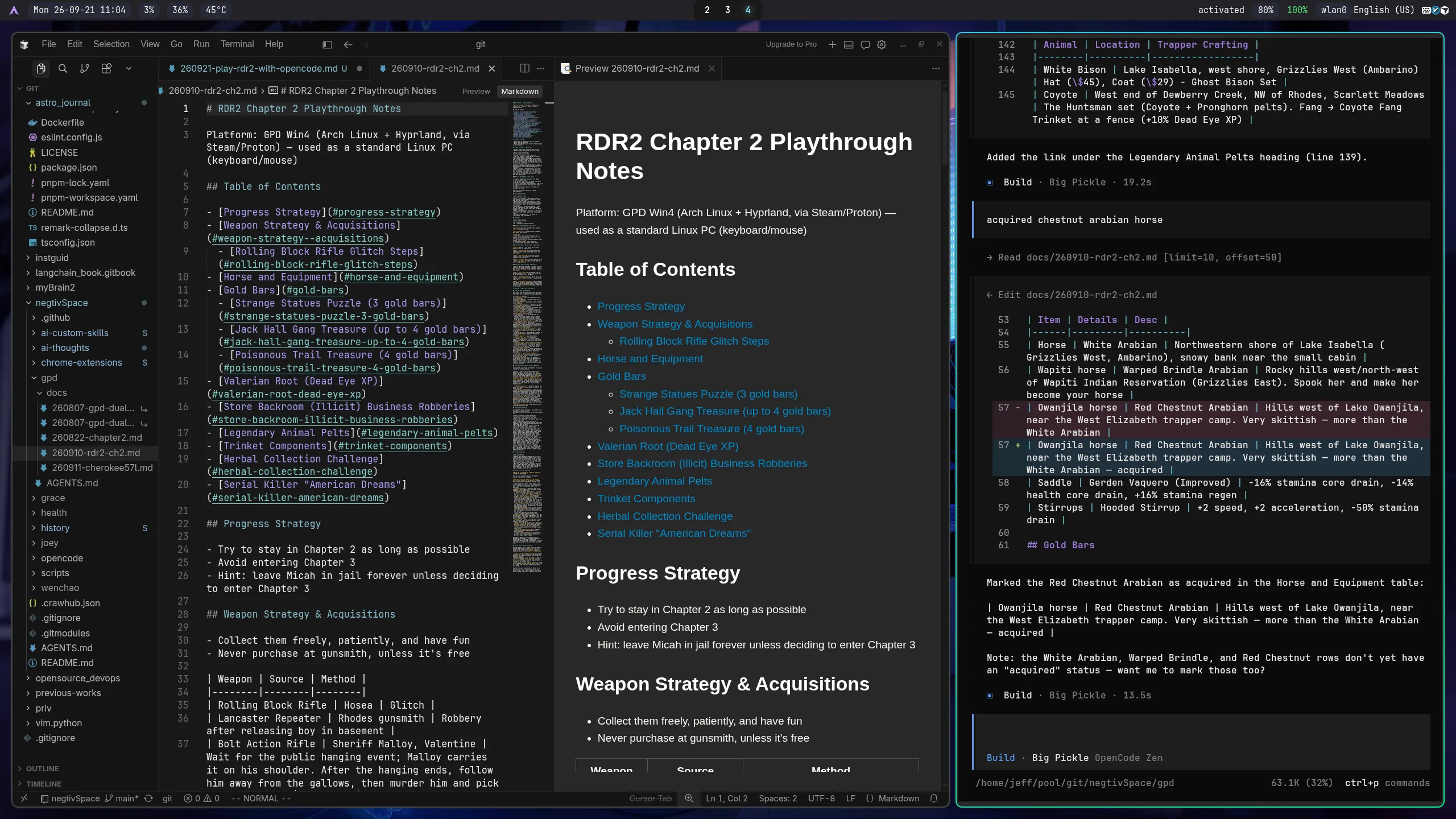1456x819 pixels.
Task: Switch to workspace 3 in top bar
Action: [x=727, y=10]
